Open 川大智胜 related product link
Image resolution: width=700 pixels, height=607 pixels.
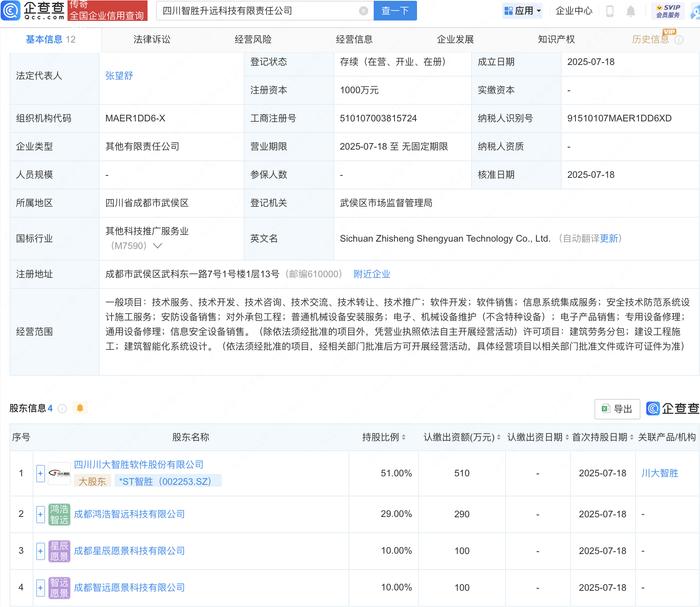[x=659, y=473]
